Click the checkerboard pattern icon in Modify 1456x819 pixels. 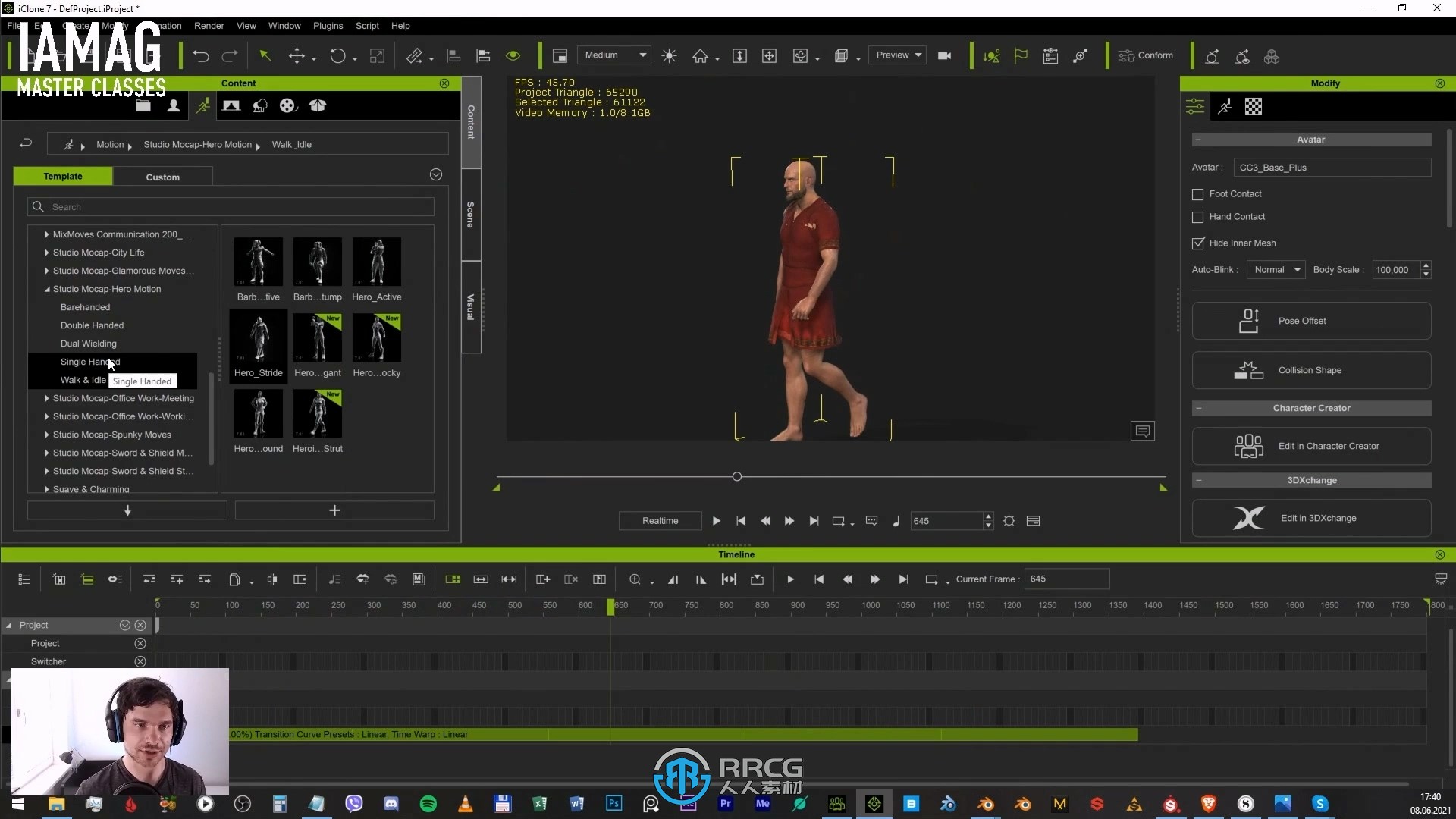click(1254, 107)
